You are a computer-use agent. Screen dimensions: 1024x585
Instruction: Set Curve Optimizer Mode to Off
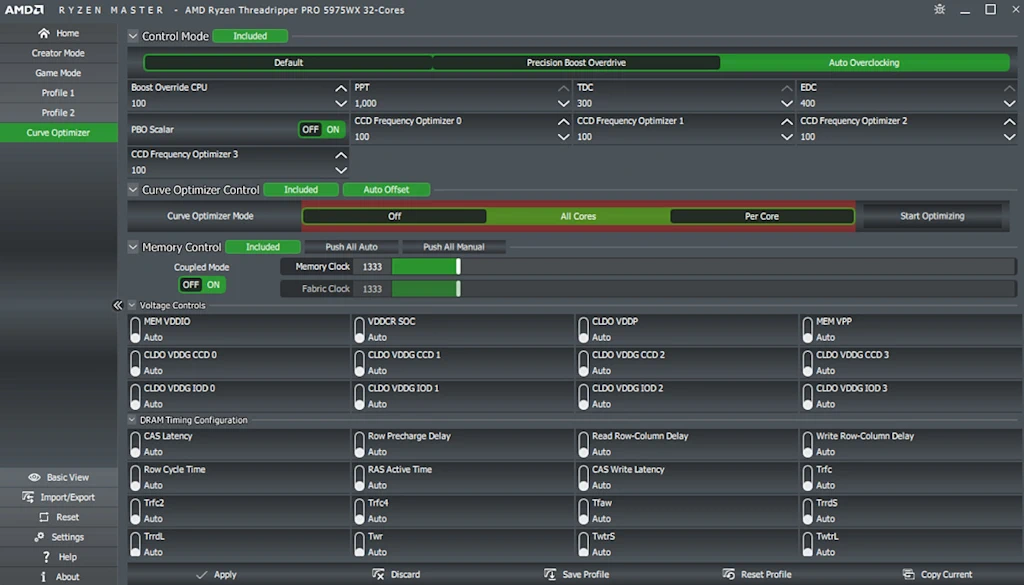(x=394, y=216)
